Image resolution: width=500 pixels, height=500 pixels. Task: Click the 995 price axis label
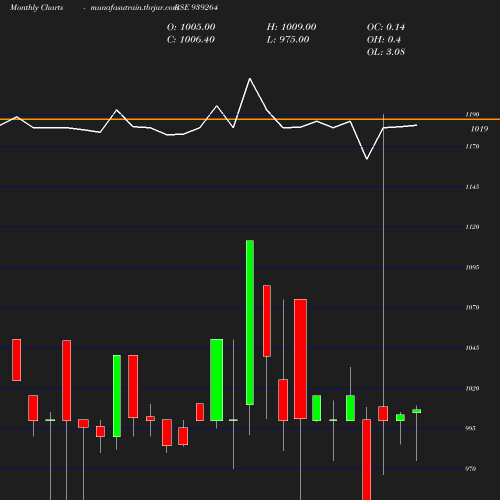pos(470,428)
